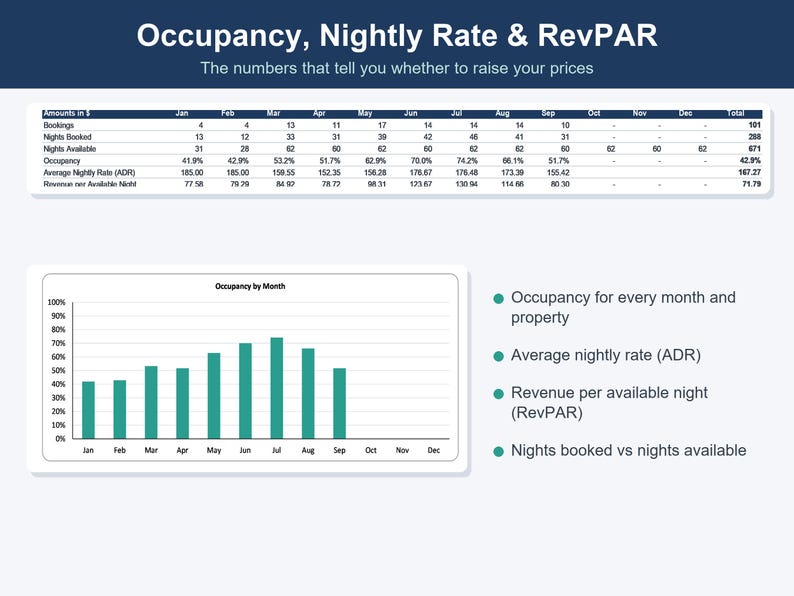Click the 'Feb' column header in table
The image size is (794, 596).
[x=228, y=113]
